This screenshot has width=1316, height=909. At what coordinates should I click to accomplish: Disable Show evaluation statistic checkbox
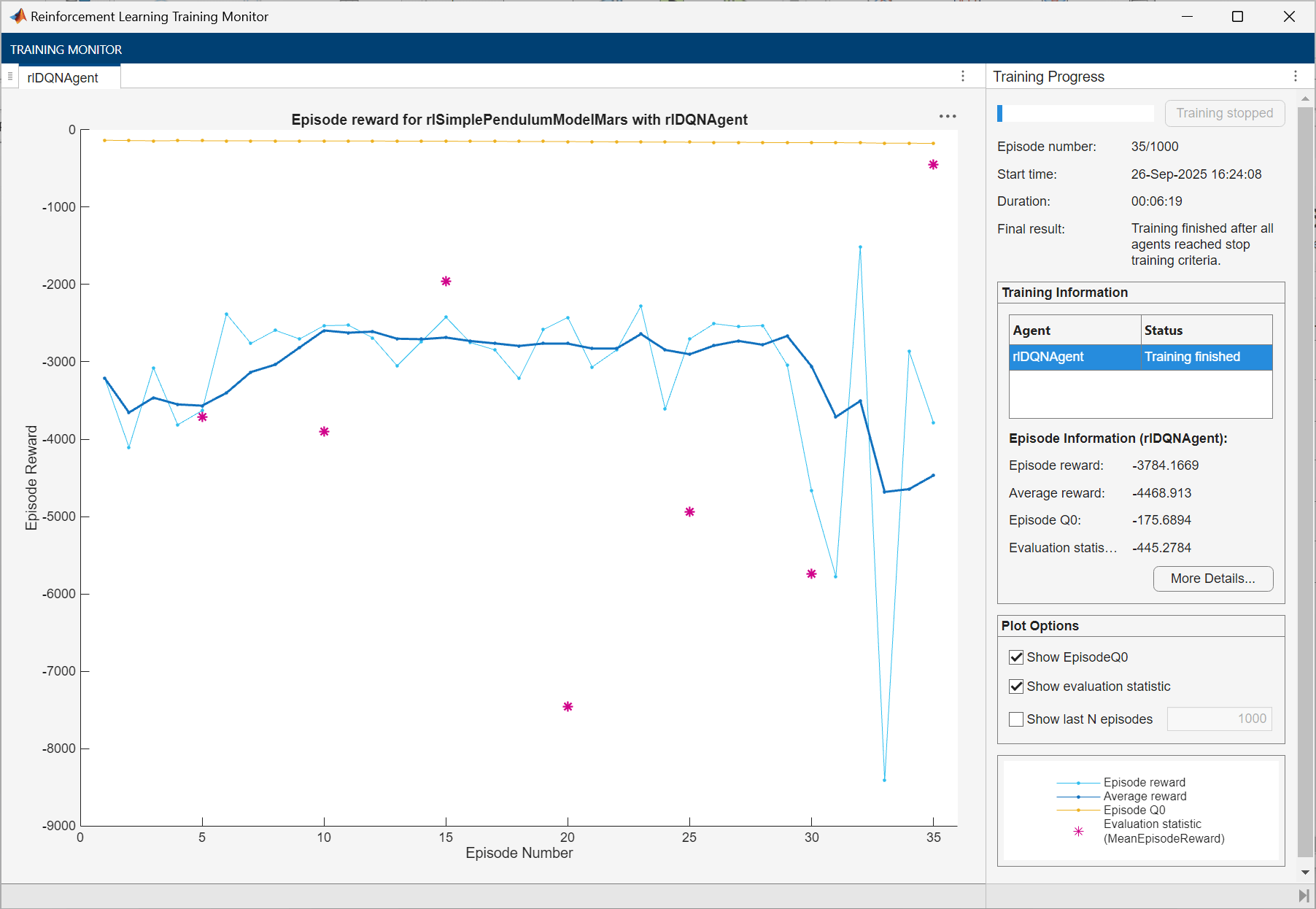(x=1016, y=686)
